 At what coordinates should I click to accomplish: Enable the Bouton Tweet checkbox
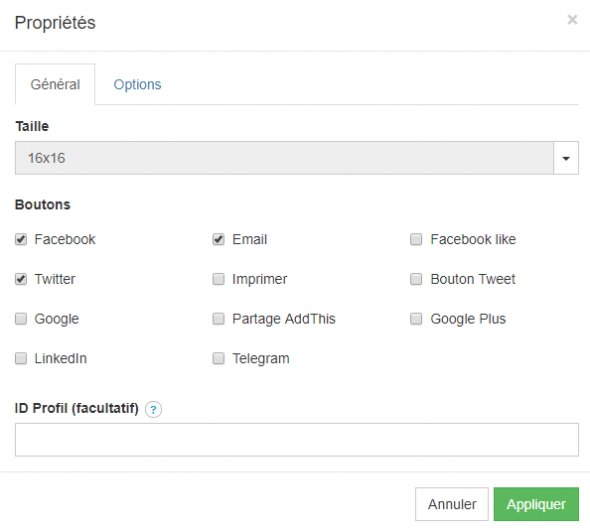(416, 279)
